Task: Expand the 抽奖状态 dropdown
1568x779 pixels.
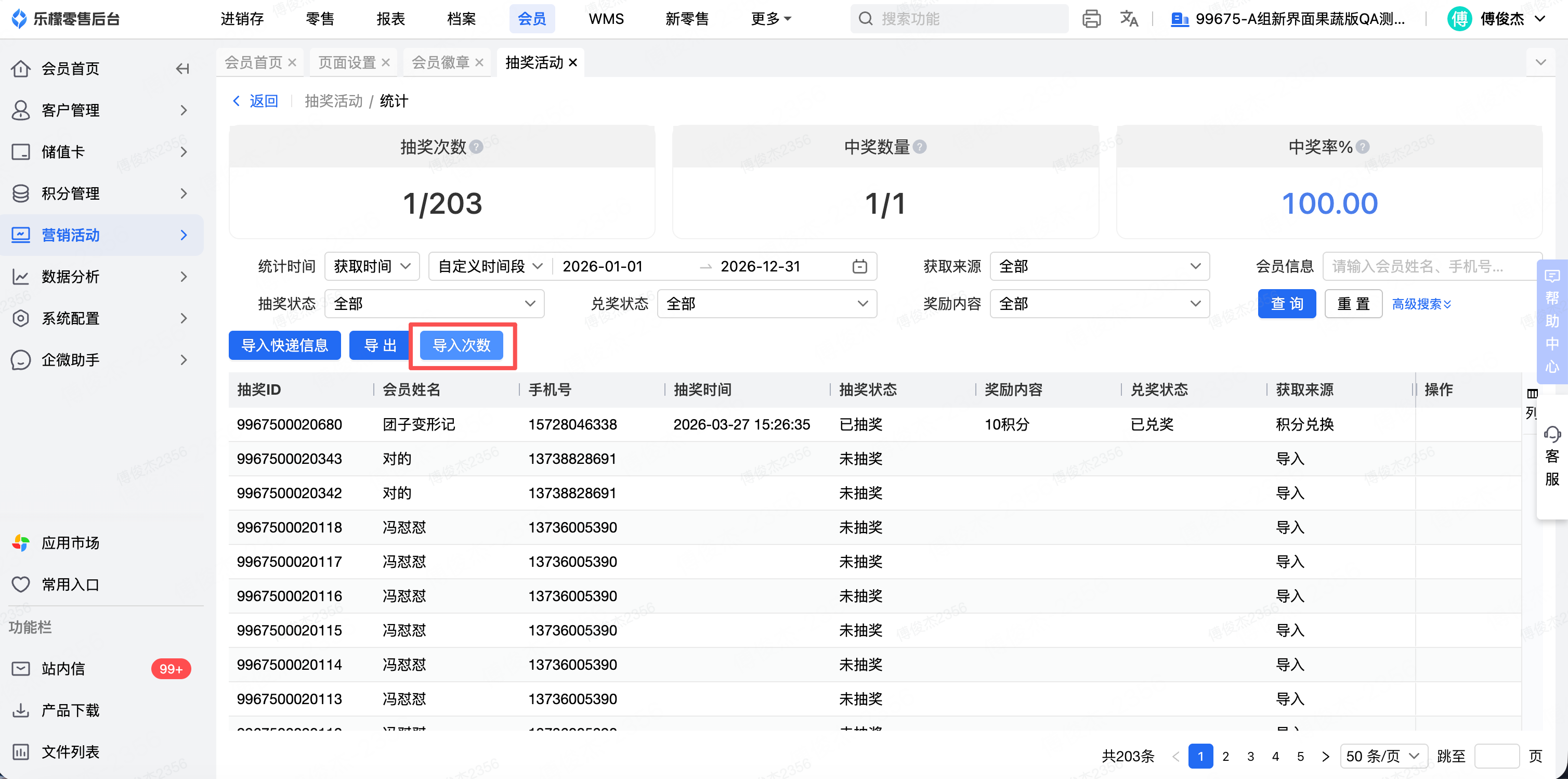Action: pyautogui.click(x=434, y=303)
